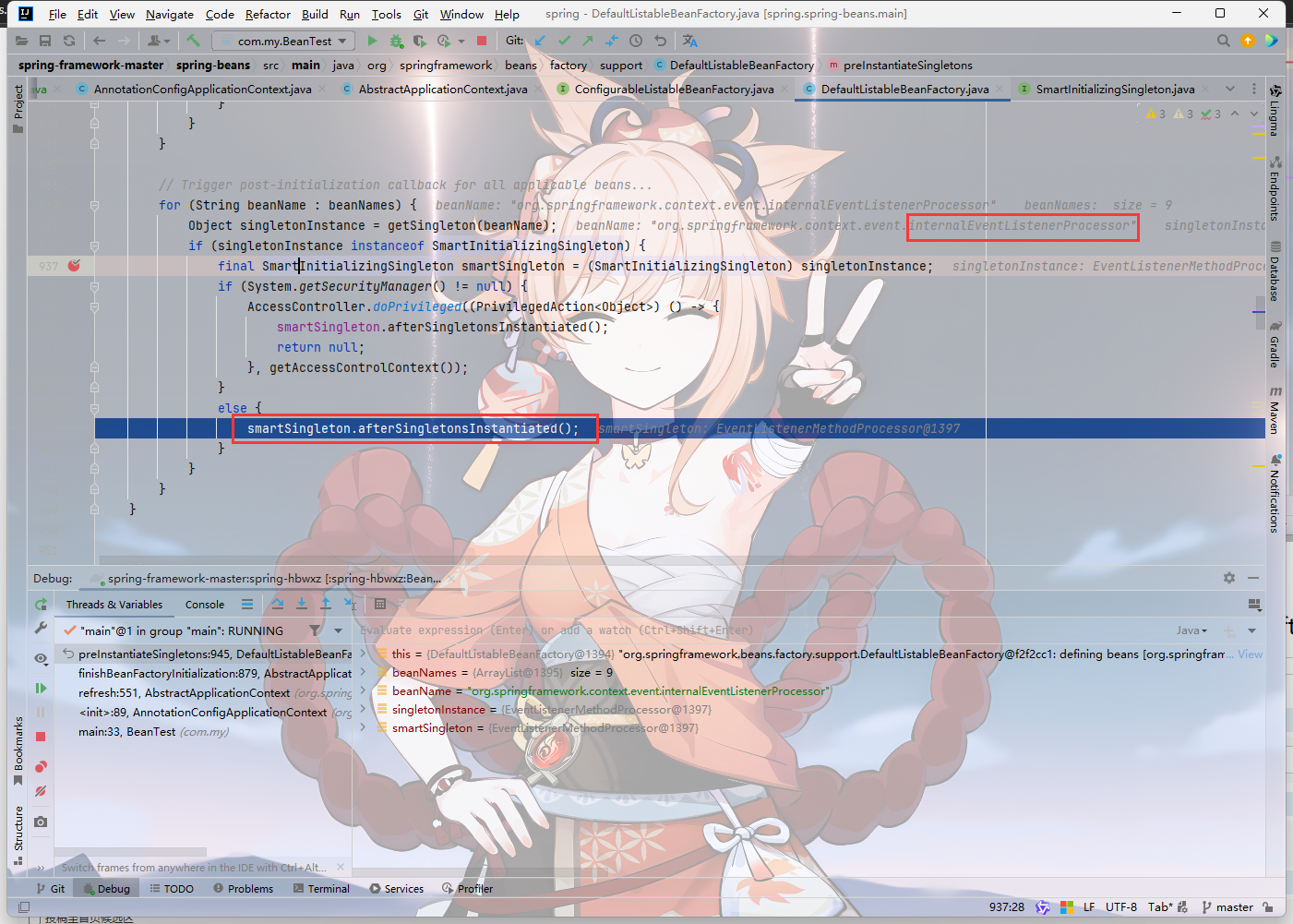Click the Save All toolbar icon
Screen dimensions: 1293x924
click(x=45, y=41)
